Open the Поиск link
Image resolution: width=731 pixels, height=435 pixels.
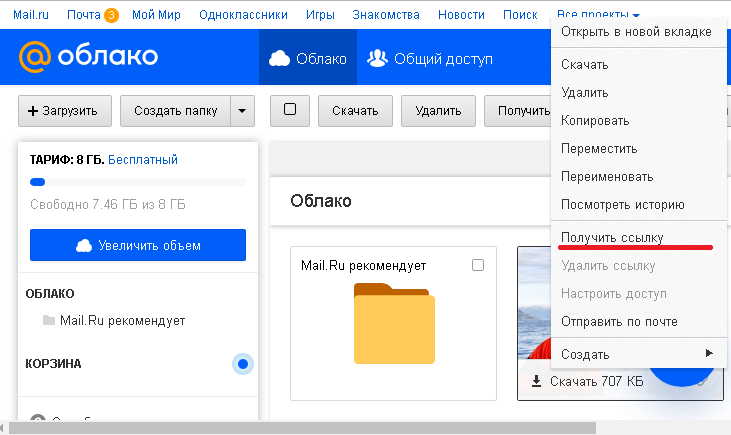[520, 15]
